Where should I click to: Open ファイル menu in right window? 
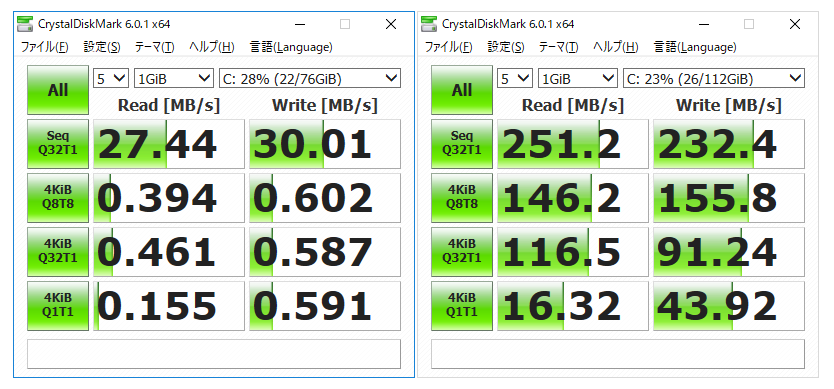[x=448, y=47]
